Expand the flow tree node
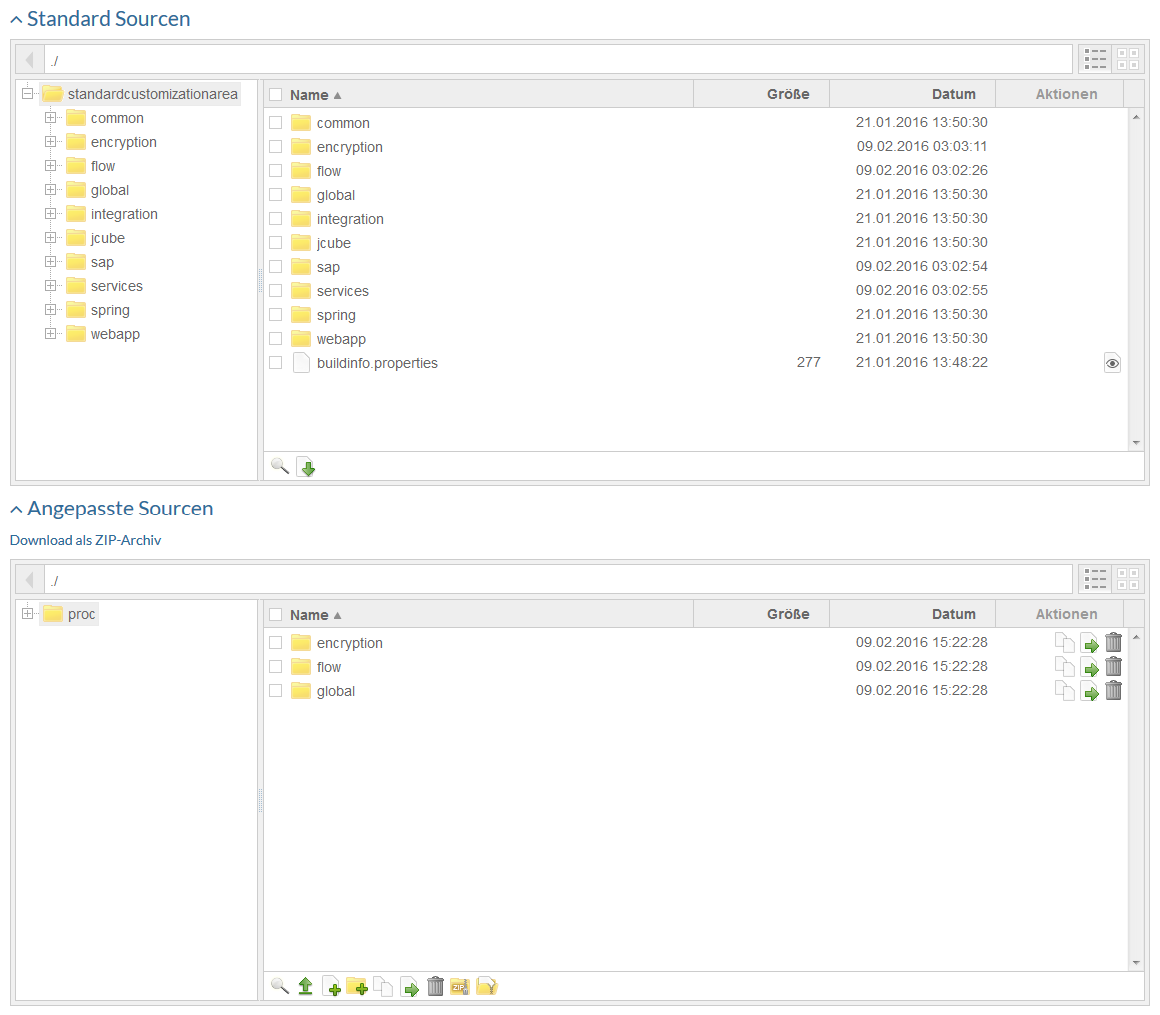The image size is (1160, 1015). tap(50, 166)
